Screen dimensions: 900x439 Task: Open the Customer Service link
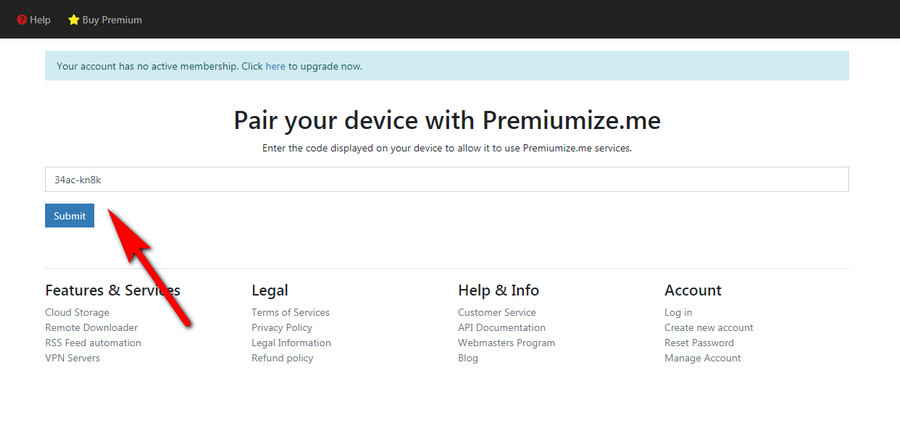point(496,312)
